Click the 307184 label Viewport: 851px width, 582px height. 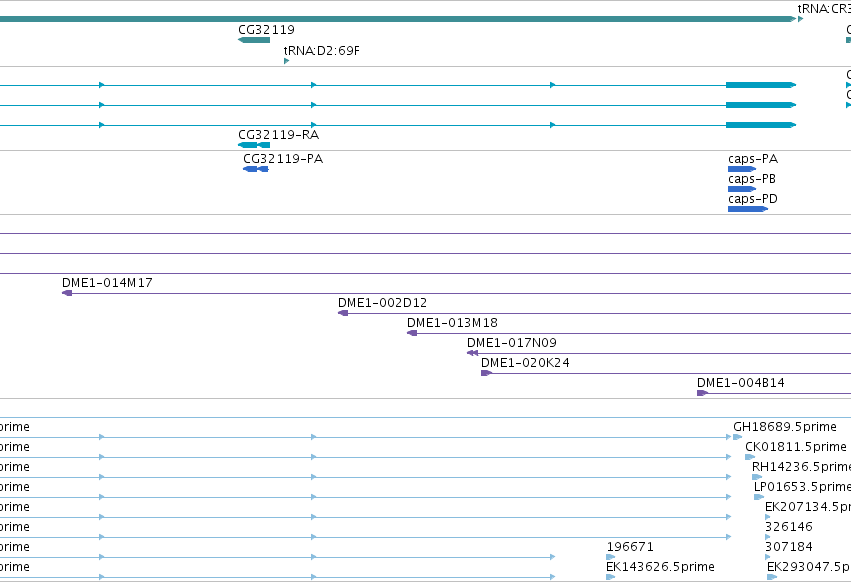[789, 547]
